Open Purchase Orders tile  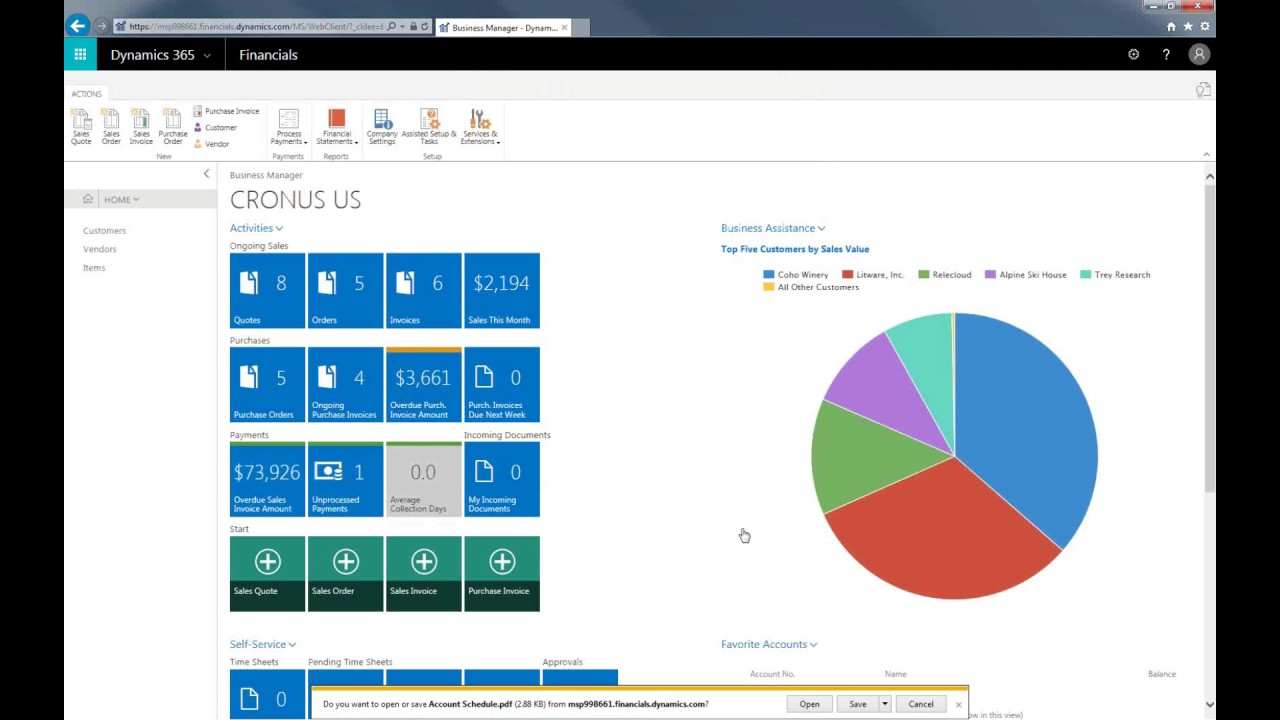pos(267,385)
